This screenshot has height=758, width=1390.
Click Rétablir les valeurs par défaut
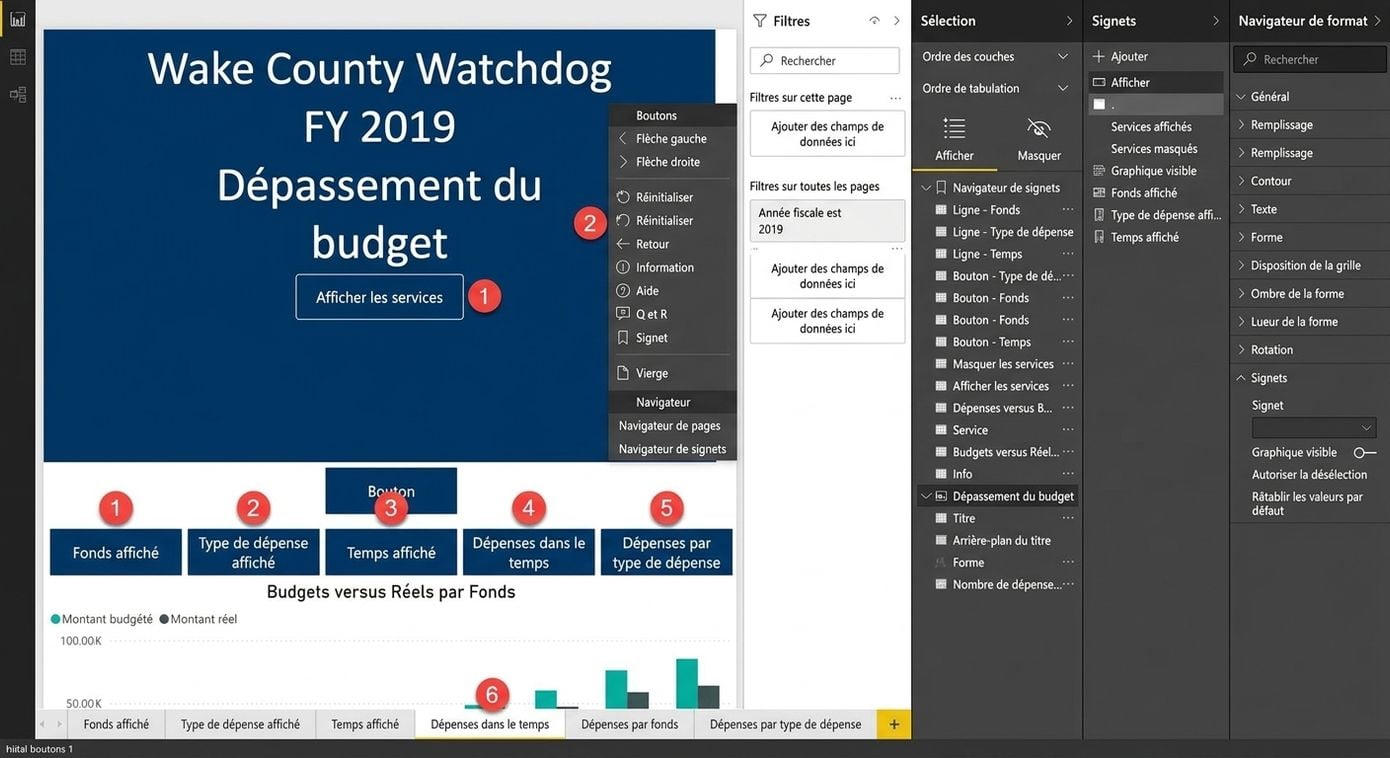[x=1307, y=503]
